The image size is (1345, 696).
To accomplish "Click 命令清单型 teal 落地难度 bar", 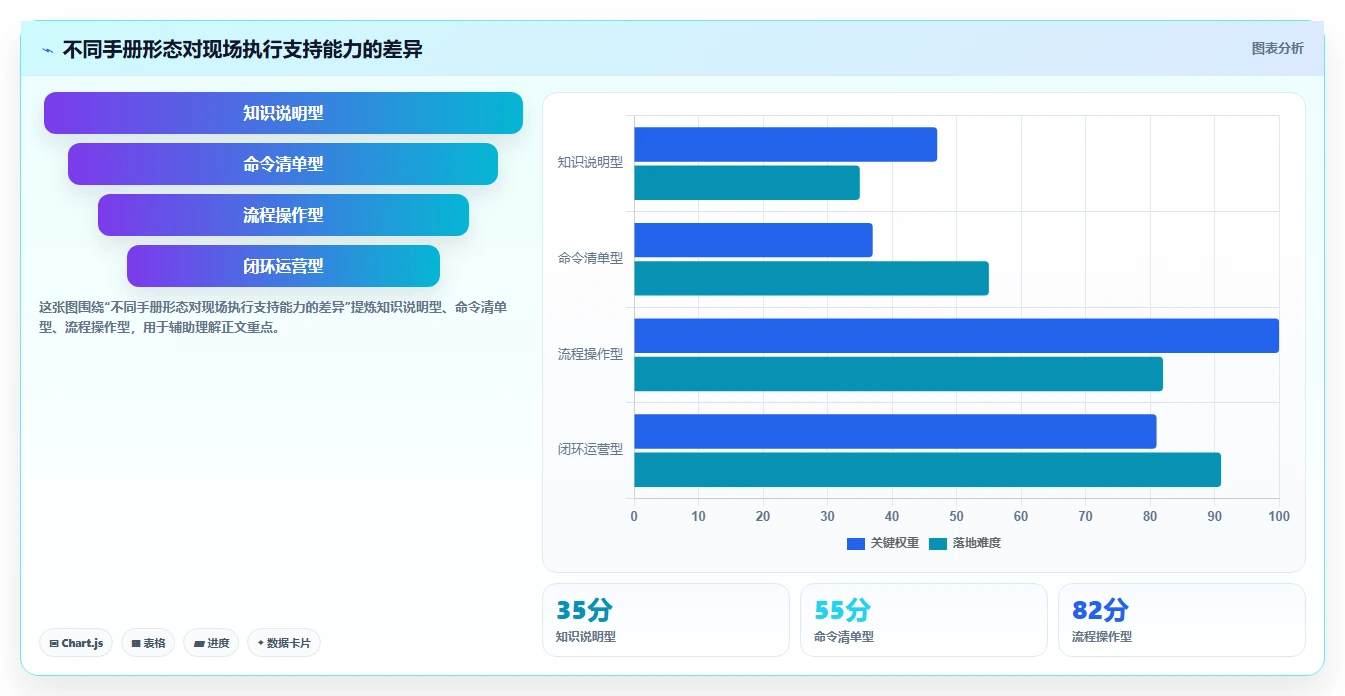I will 811,278.
